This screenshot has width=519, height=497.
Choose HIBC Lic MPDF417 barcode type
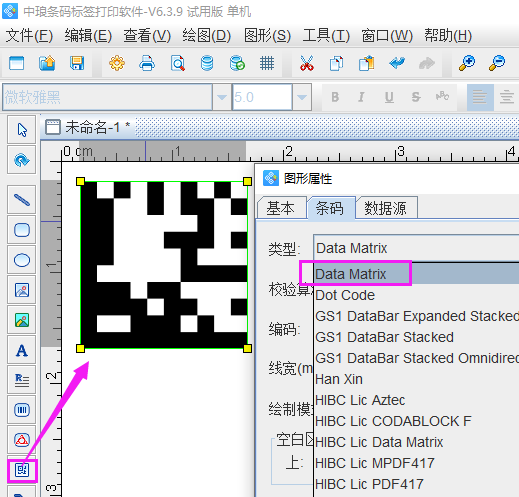[416, 463]
